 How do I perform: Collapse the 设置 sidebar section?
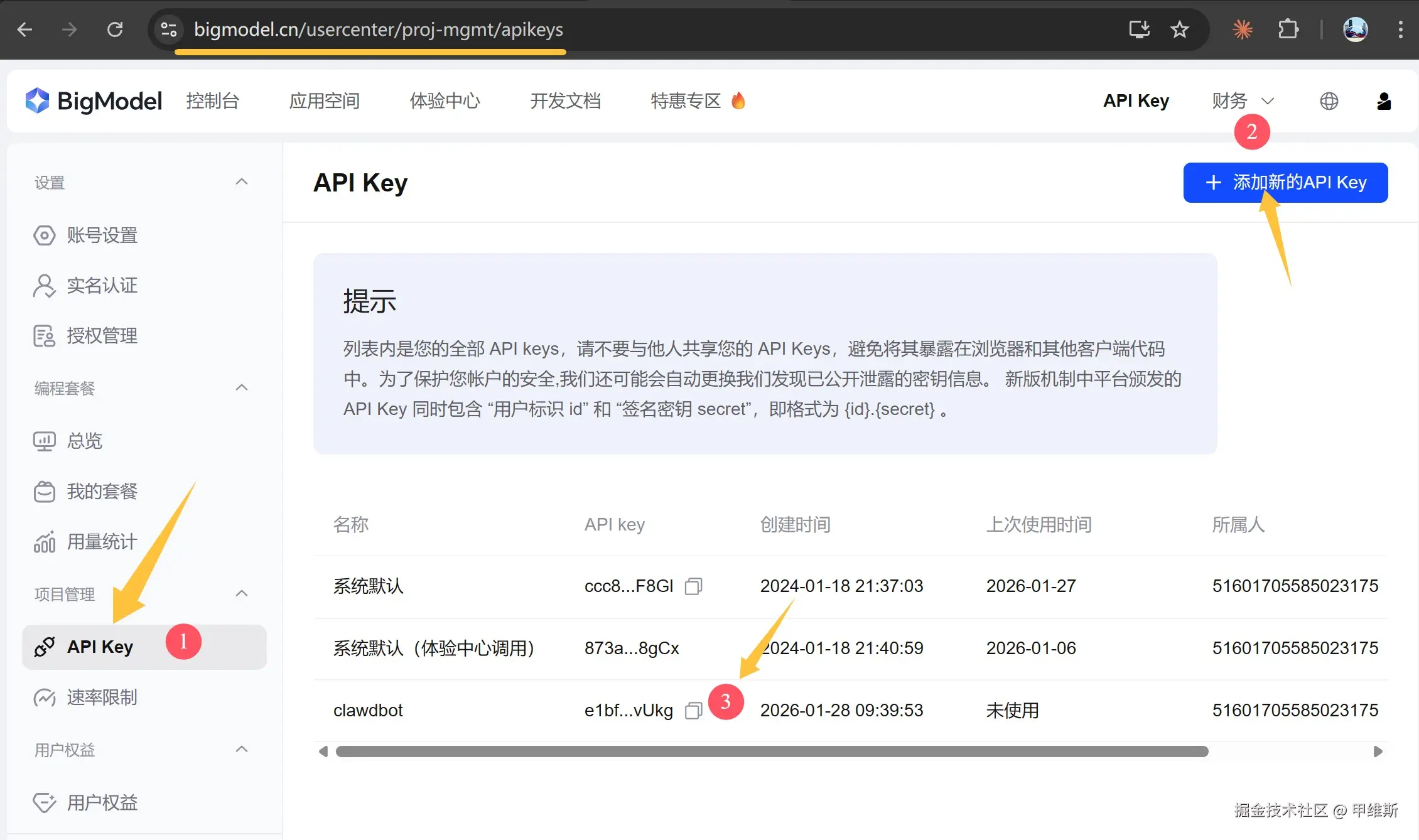242,182
